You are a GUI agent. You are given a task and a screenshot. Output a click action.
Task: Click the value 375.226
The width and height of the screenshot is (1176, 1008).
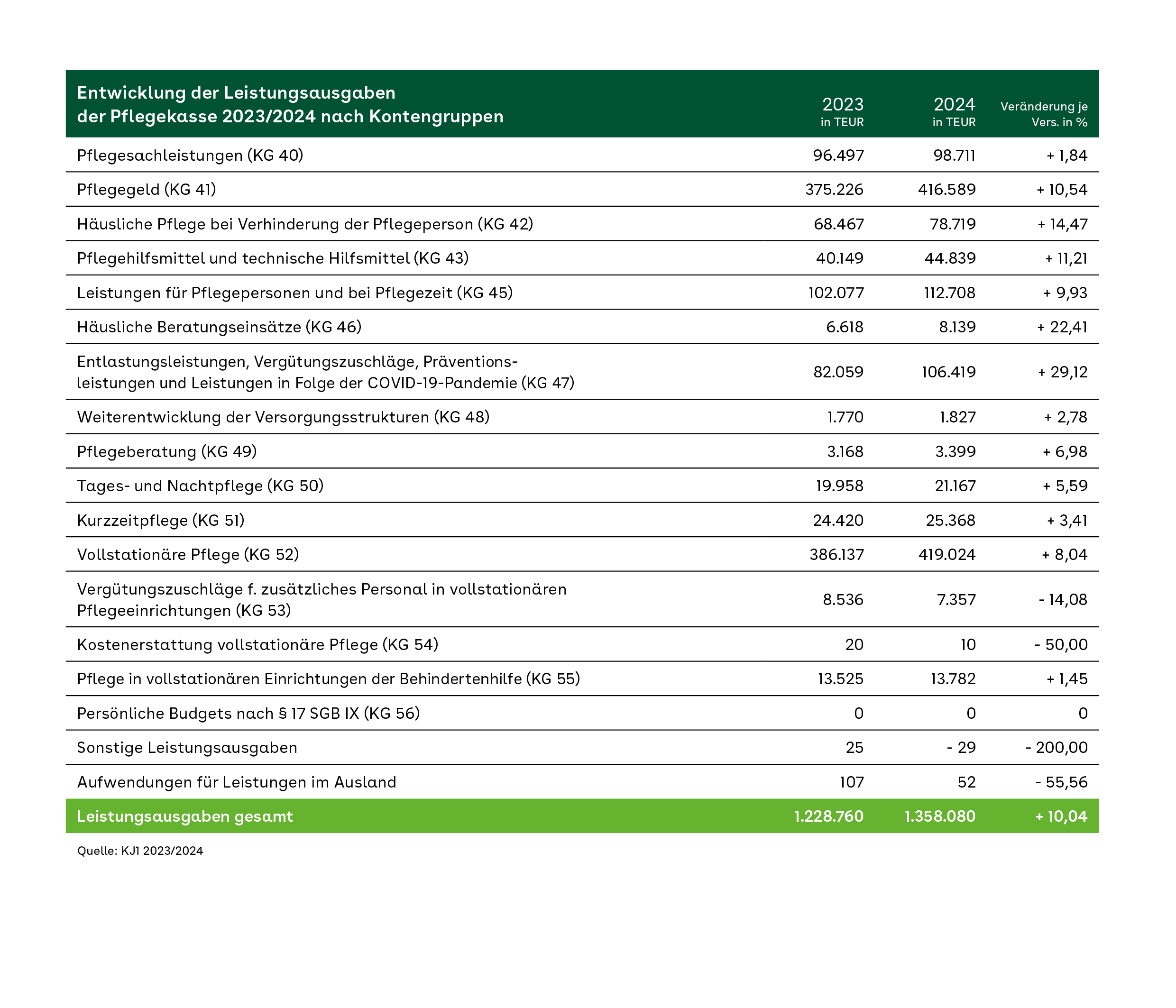click(x=834, y=189)
